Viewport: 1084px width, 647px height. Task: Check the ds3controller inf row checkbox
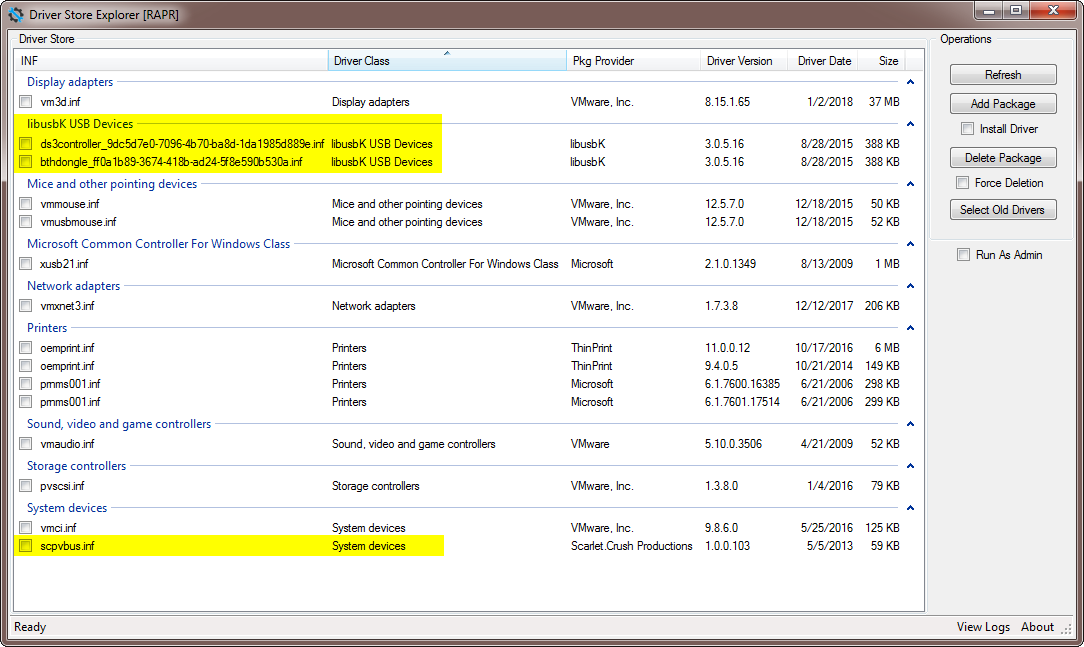pos(26,144)
